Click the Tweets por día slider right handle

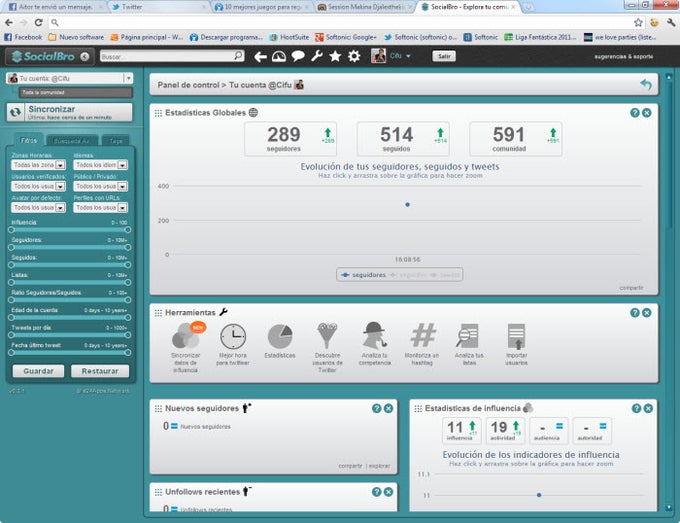click(128, 335)
